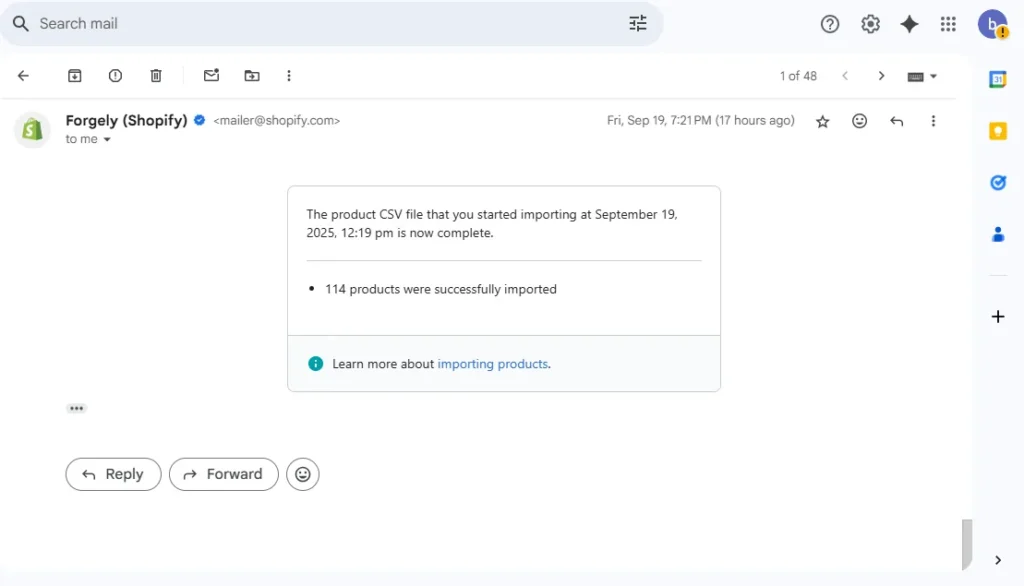The width and height of the screenshot is (1024, 586).
Task: Mark the email as unread
Action: tap(210, 75)
